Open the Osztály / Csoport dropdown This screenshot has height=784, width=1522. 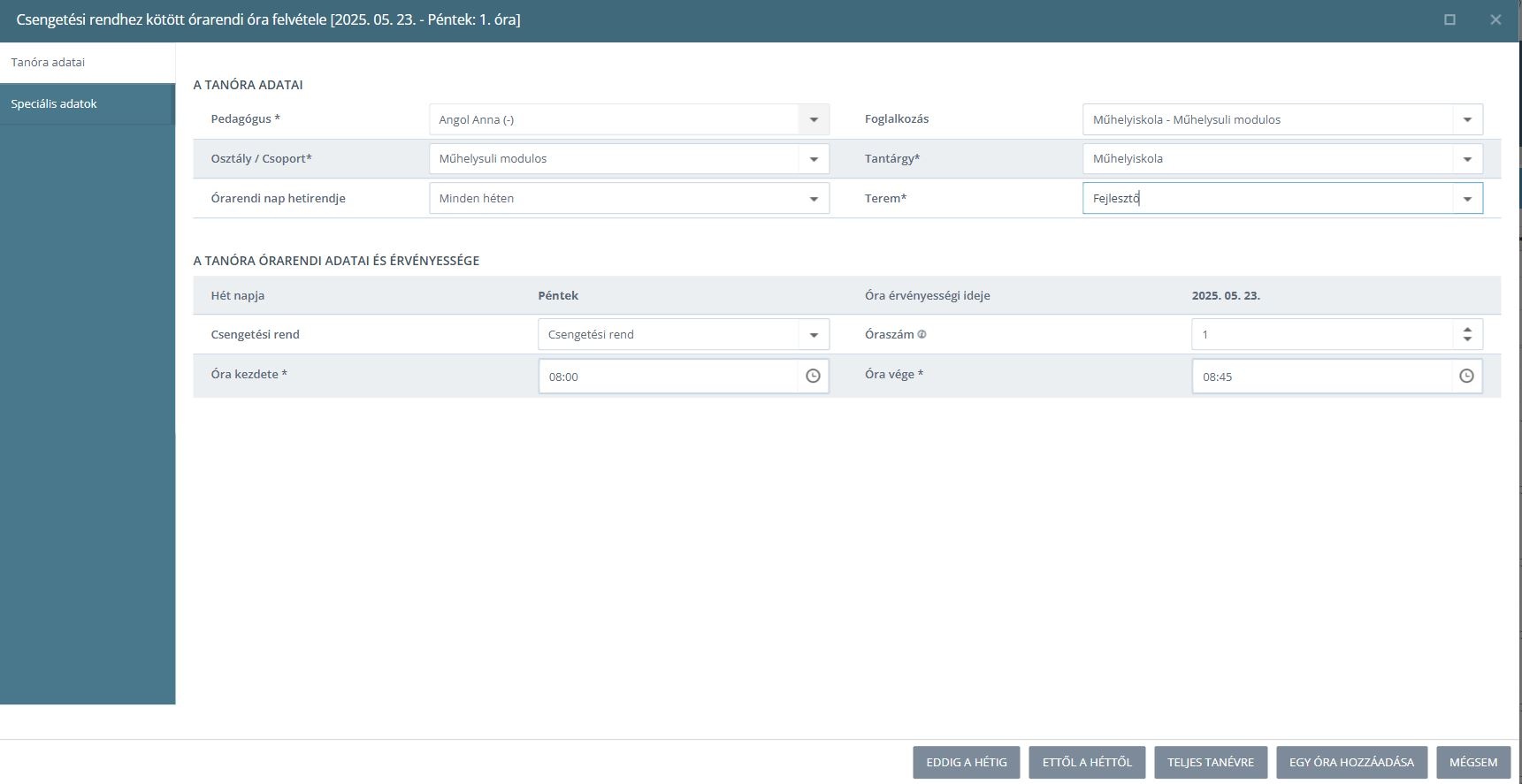(x=814, y=159)
